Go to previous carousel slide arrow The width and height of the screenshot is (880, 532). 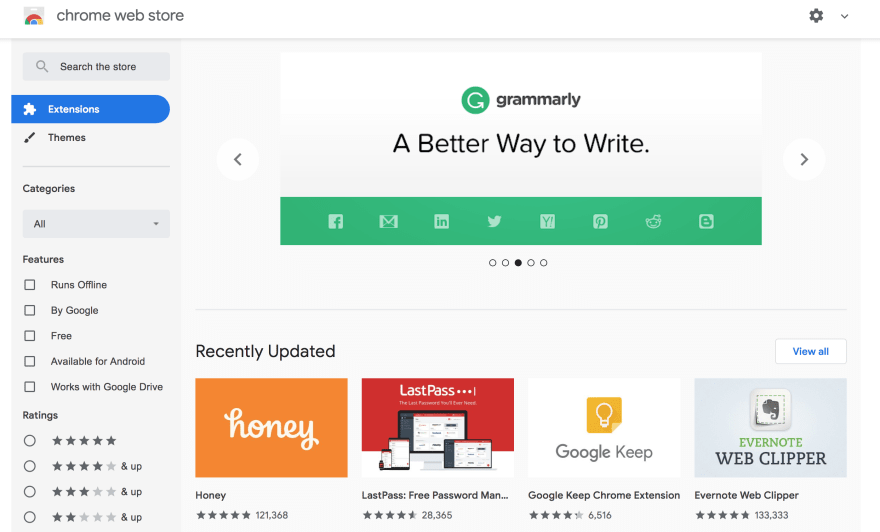pos(238,159)
